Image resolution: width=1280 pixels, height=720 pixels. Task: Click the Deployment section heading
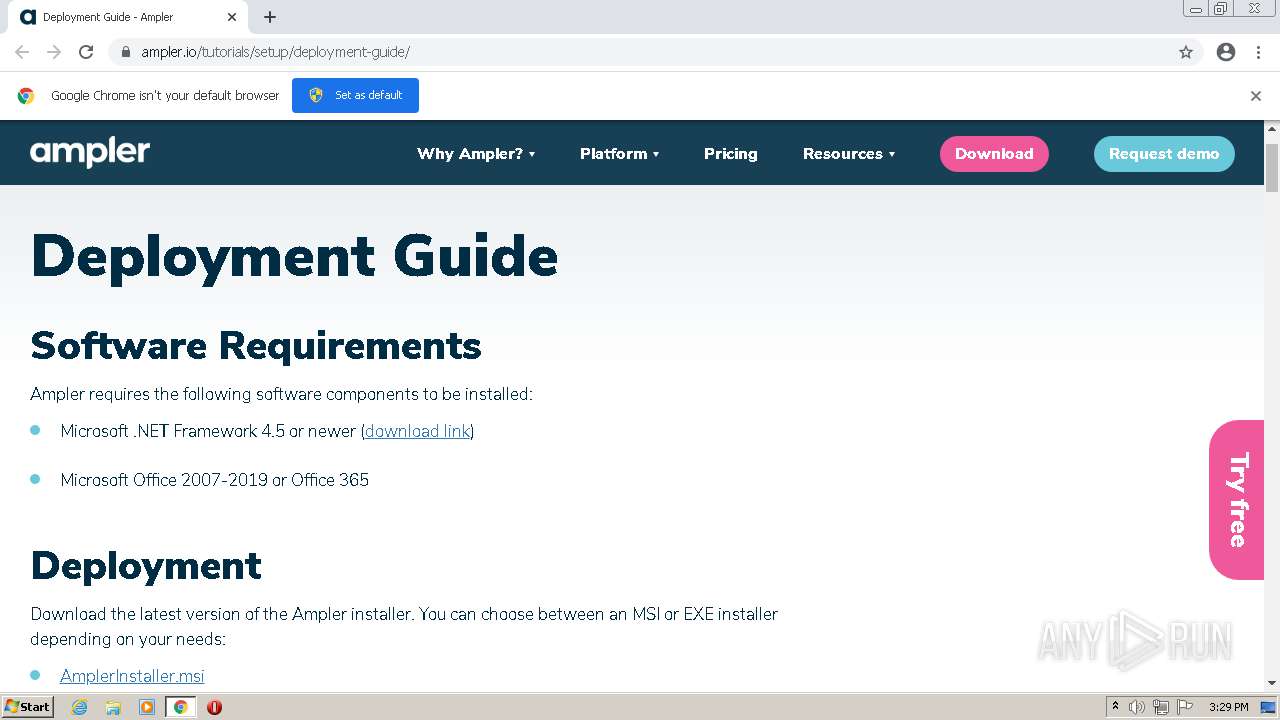tap(146, 566)
